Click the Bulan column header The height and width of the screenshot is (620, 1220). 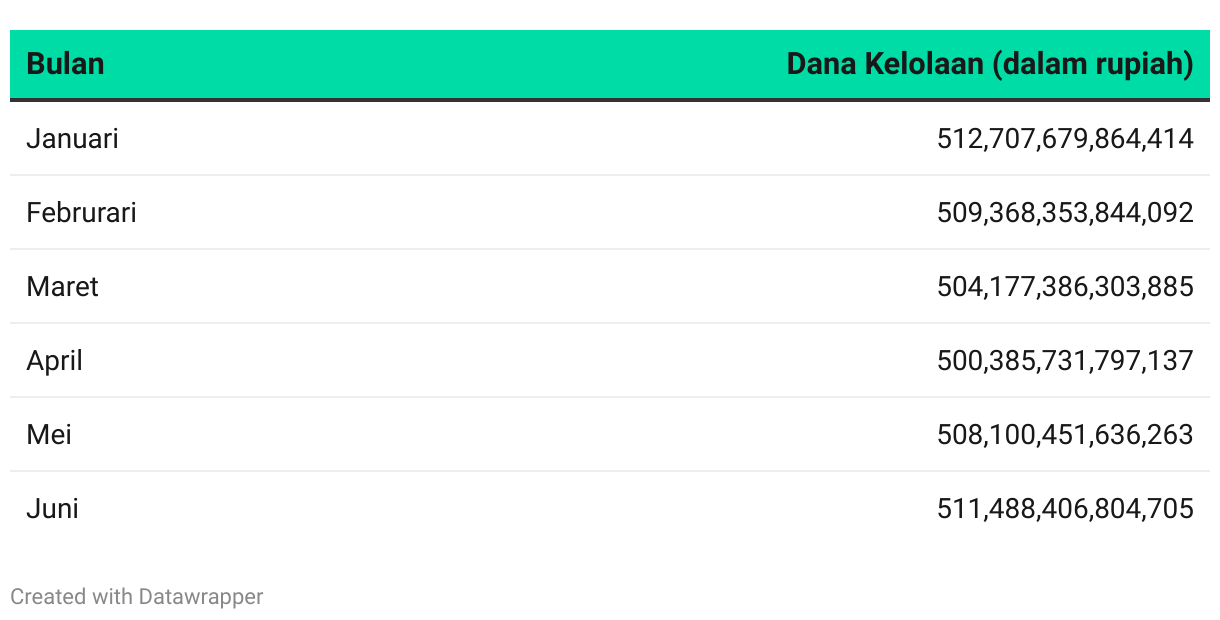(x=65, y=64)
